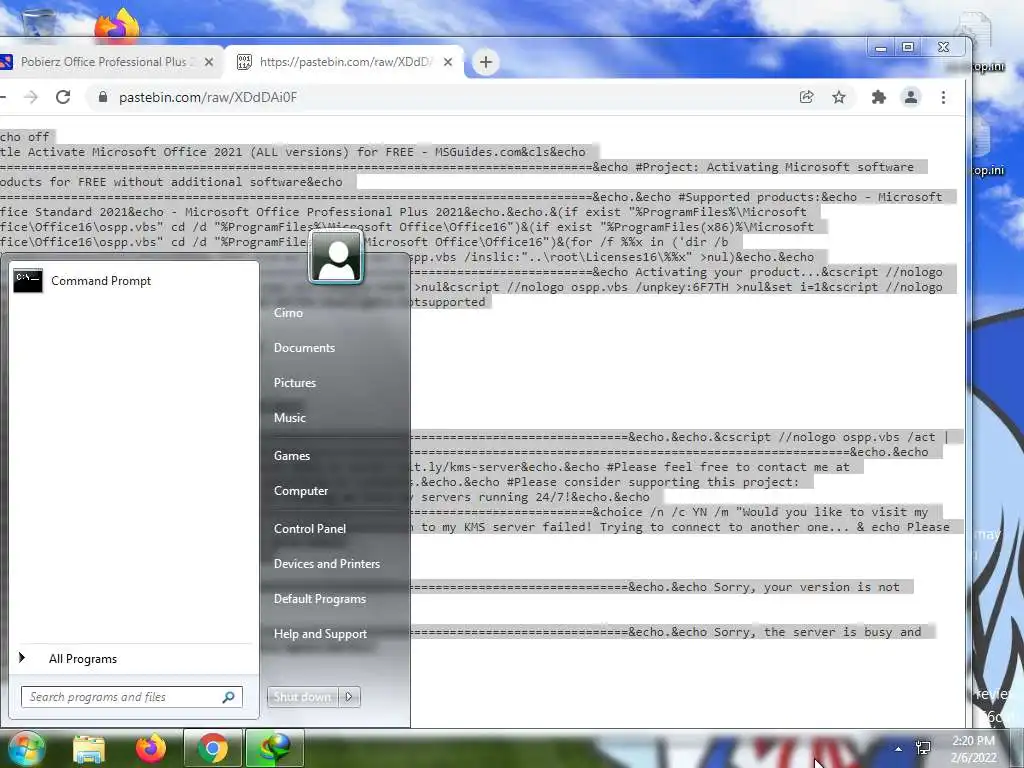The height and width of the screenshot is (768, 1024).
Task: Close the Pobierz Office Professional Plus tab
Action: click(x=209, y=62)
